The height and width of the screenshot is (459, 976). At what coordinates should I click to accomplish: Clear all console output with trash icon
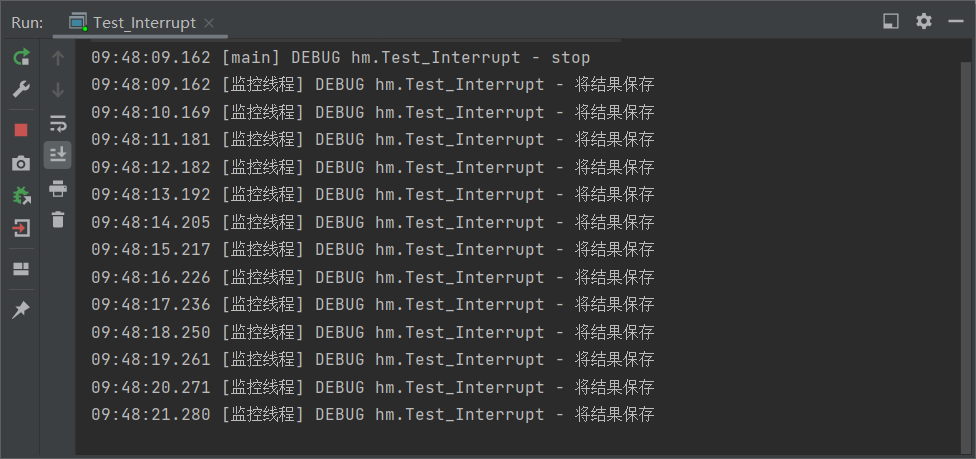click(58, 219)
